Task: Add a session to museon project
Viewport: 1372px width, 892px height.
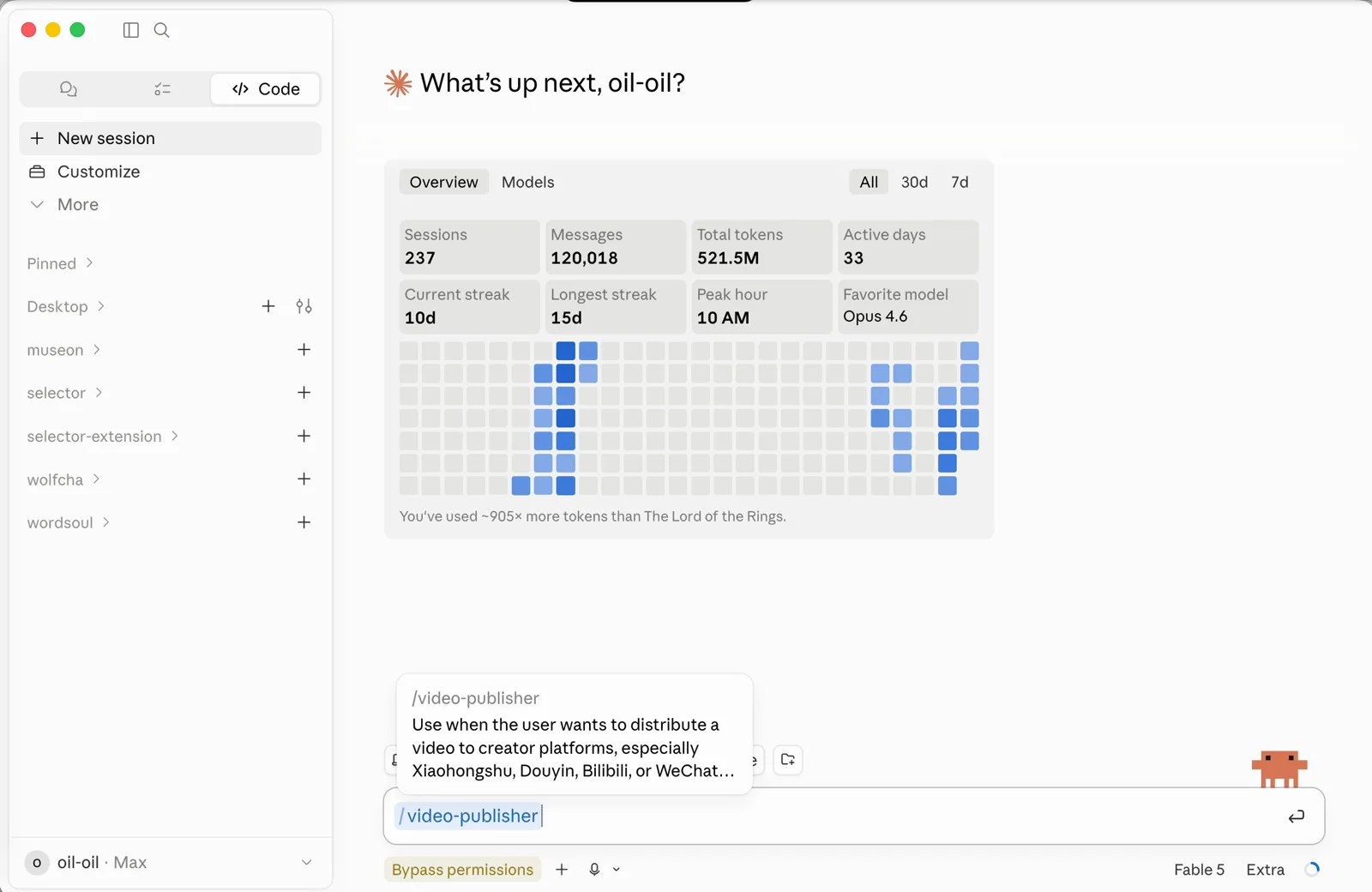Action: click(x=304, y=350)
